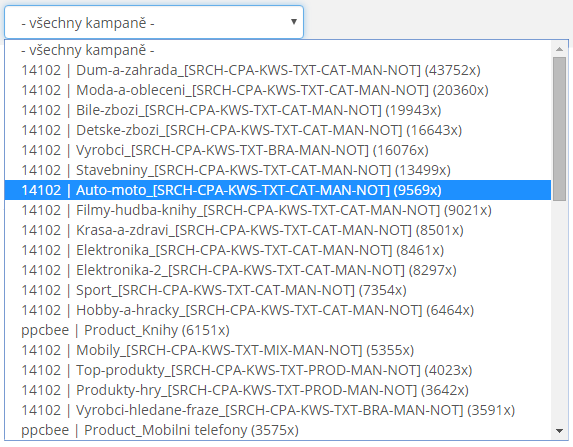Select Krasa-a-zdravi campaign entry

(278, 230)
